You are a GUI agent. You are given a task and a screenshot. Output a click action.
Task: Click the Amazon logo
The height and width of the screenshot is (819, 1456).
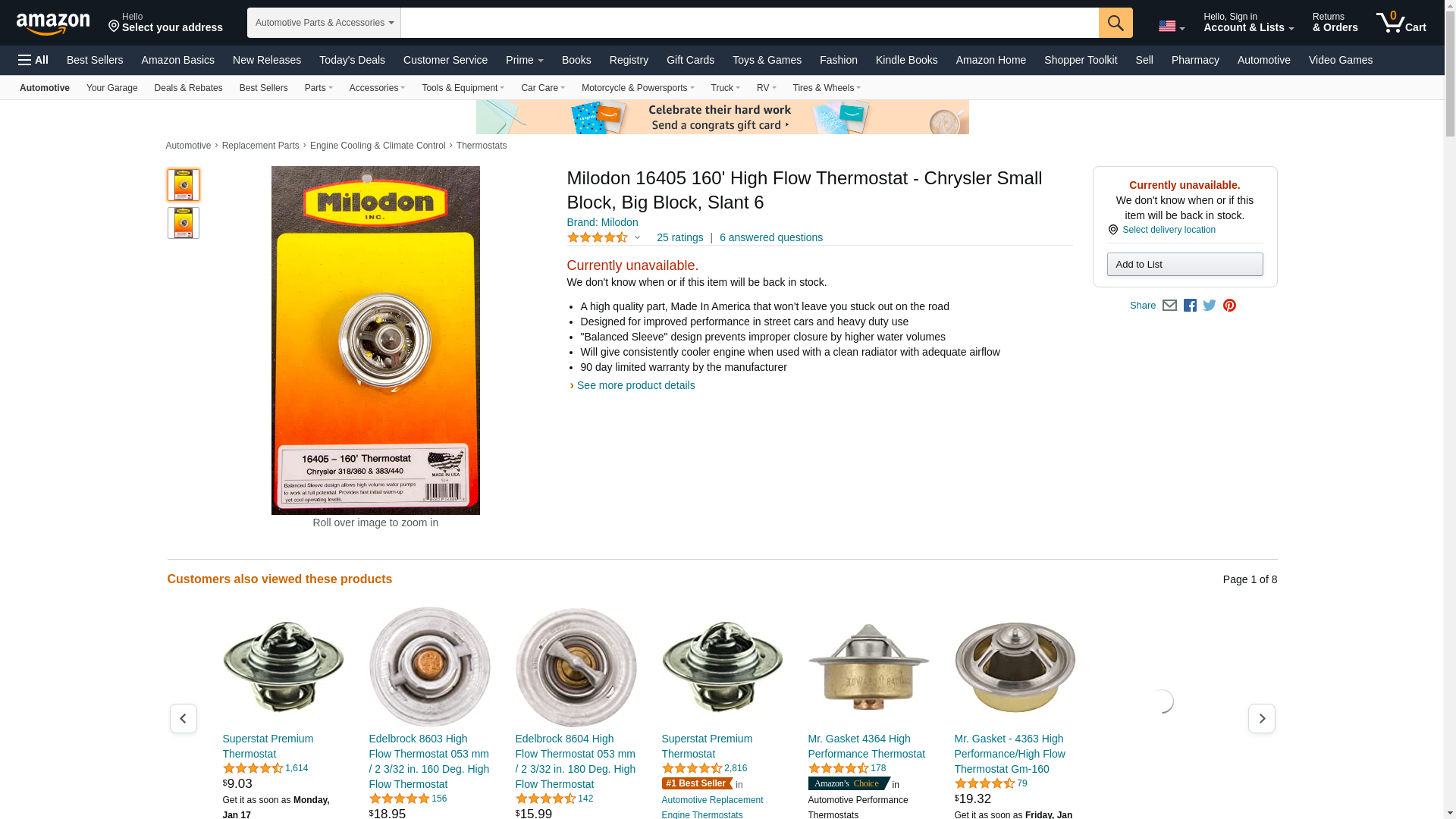(53, 24)
